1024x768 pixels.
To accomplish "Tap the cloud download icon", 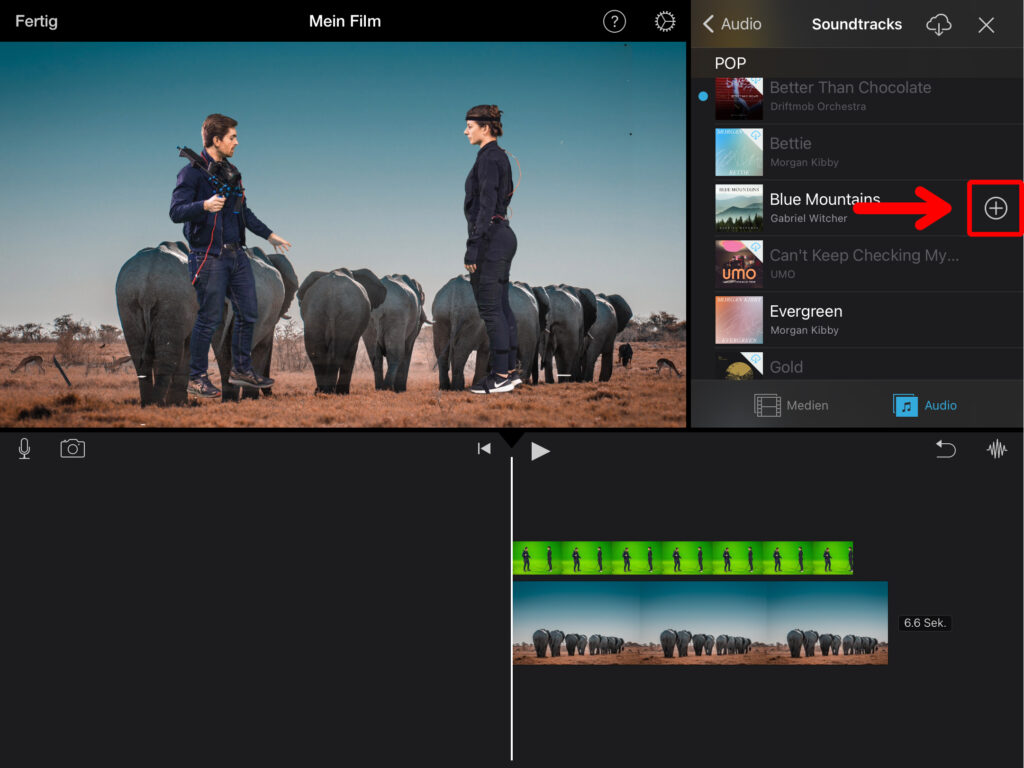I will (938, 25).
